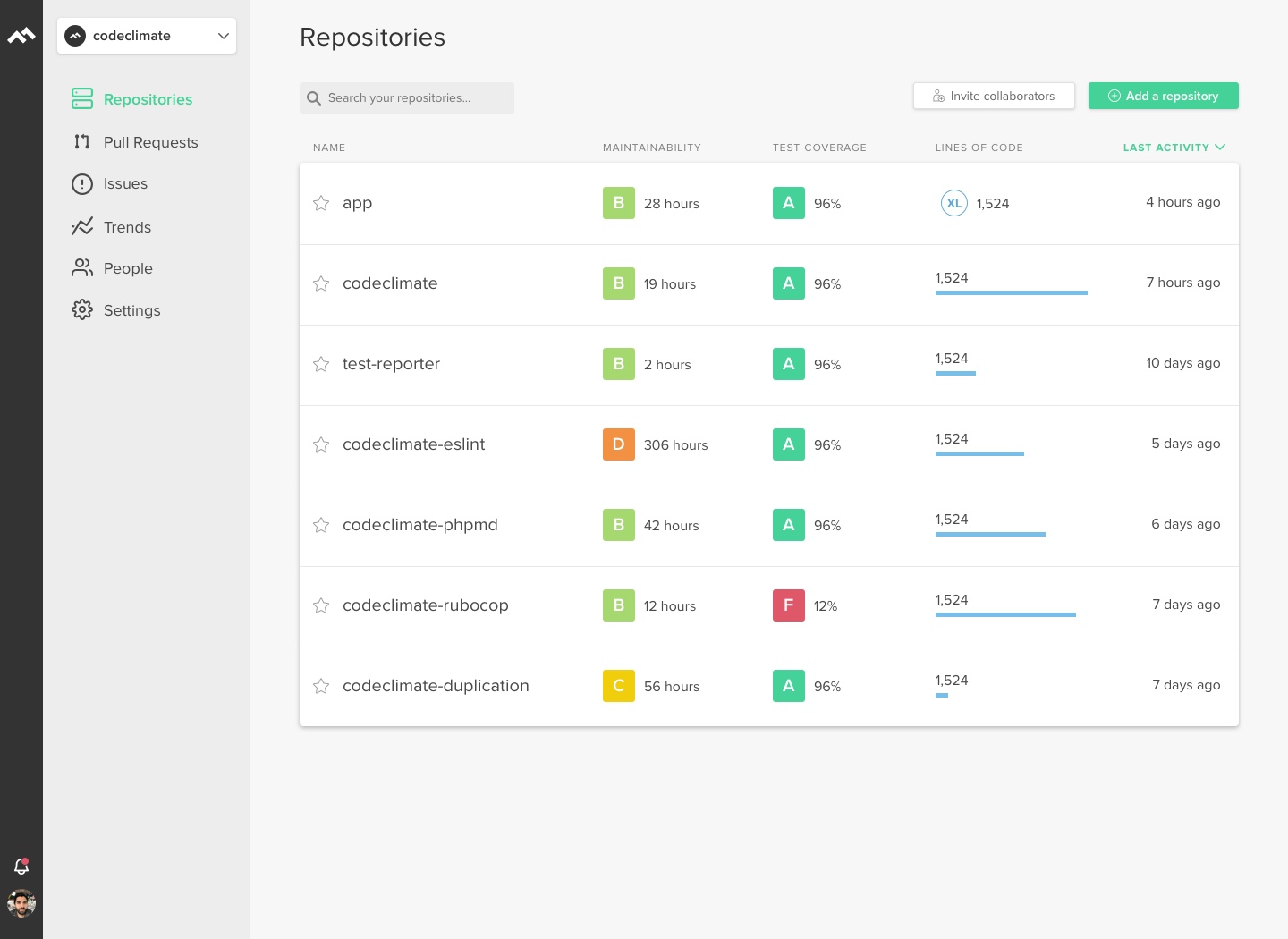The height and width of the screenshot is (939, 1288).
Task: Click the Settings gear icon in sidebar
Action: pos(82,310)
